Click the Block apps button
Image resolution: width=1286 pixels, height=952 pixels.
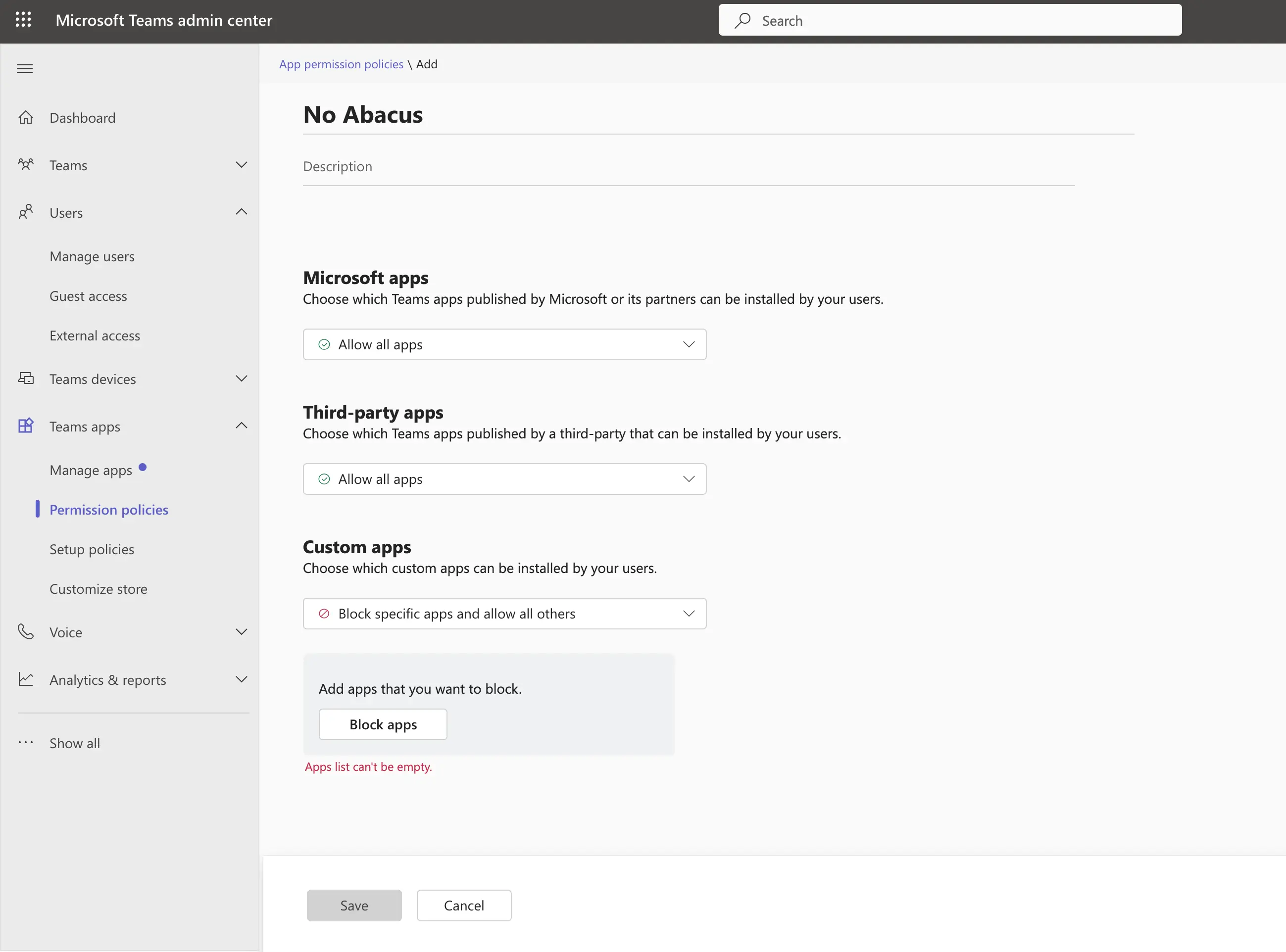click(382, 724)
